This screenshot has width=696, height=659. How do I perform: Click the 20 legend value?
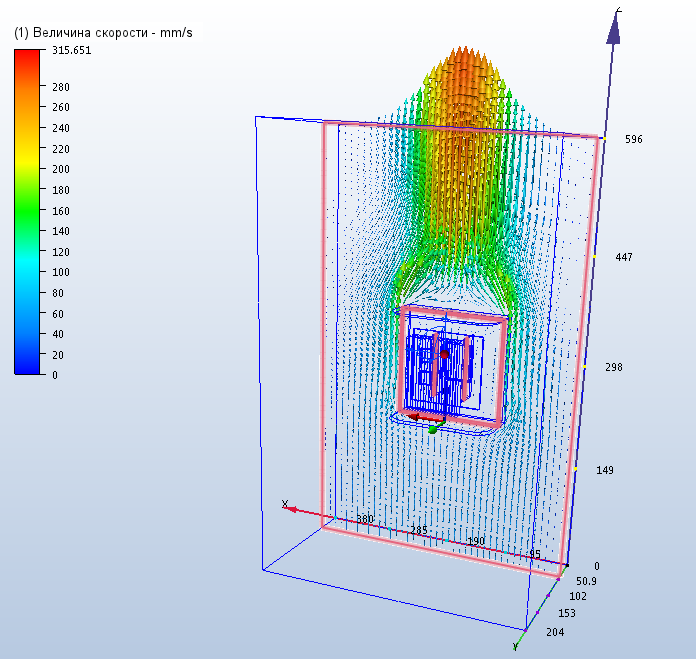pyautogui.click(x=58, y=355)
